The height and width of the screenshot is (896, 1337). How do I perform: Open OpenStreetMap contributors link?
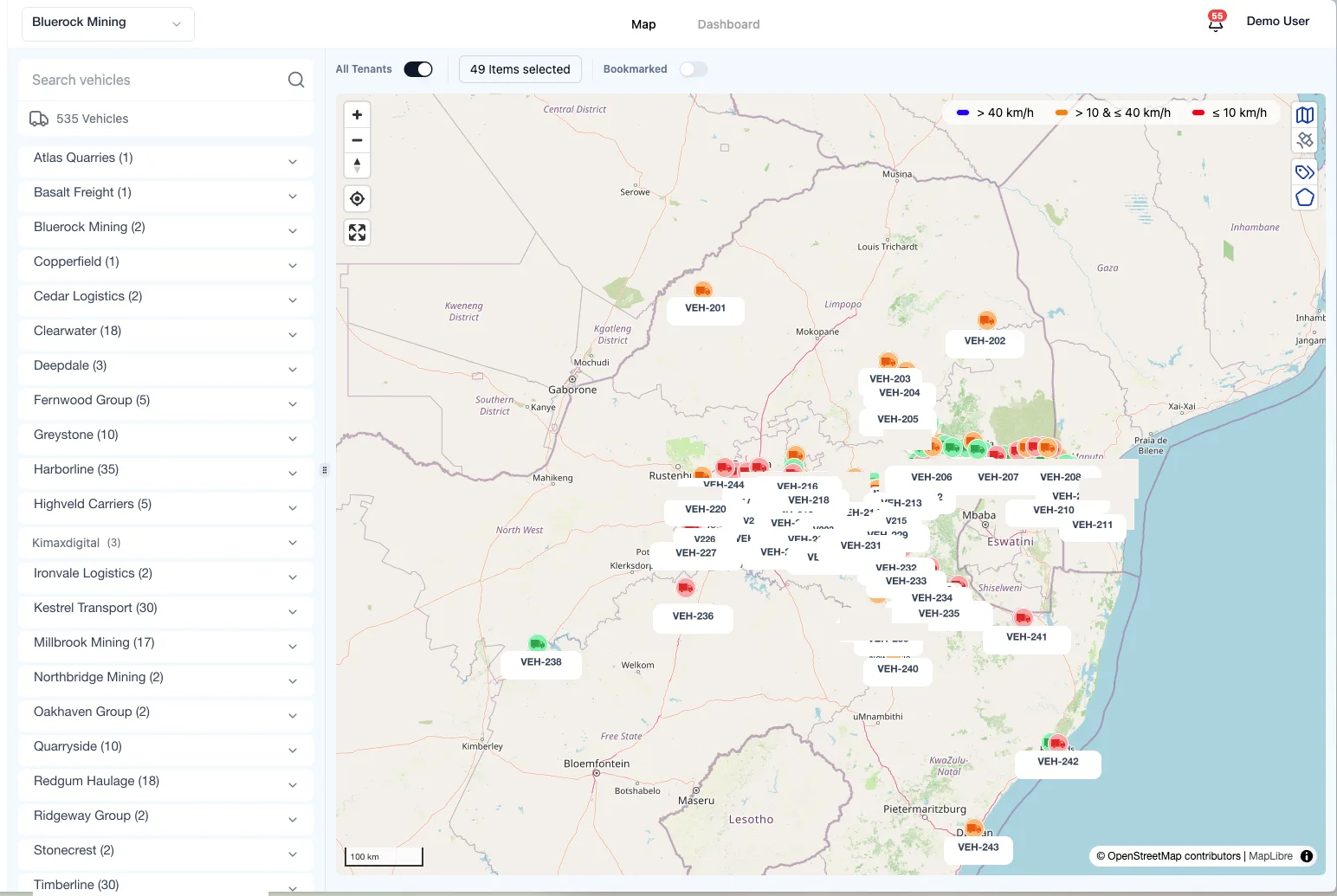tap(1173, 856)
